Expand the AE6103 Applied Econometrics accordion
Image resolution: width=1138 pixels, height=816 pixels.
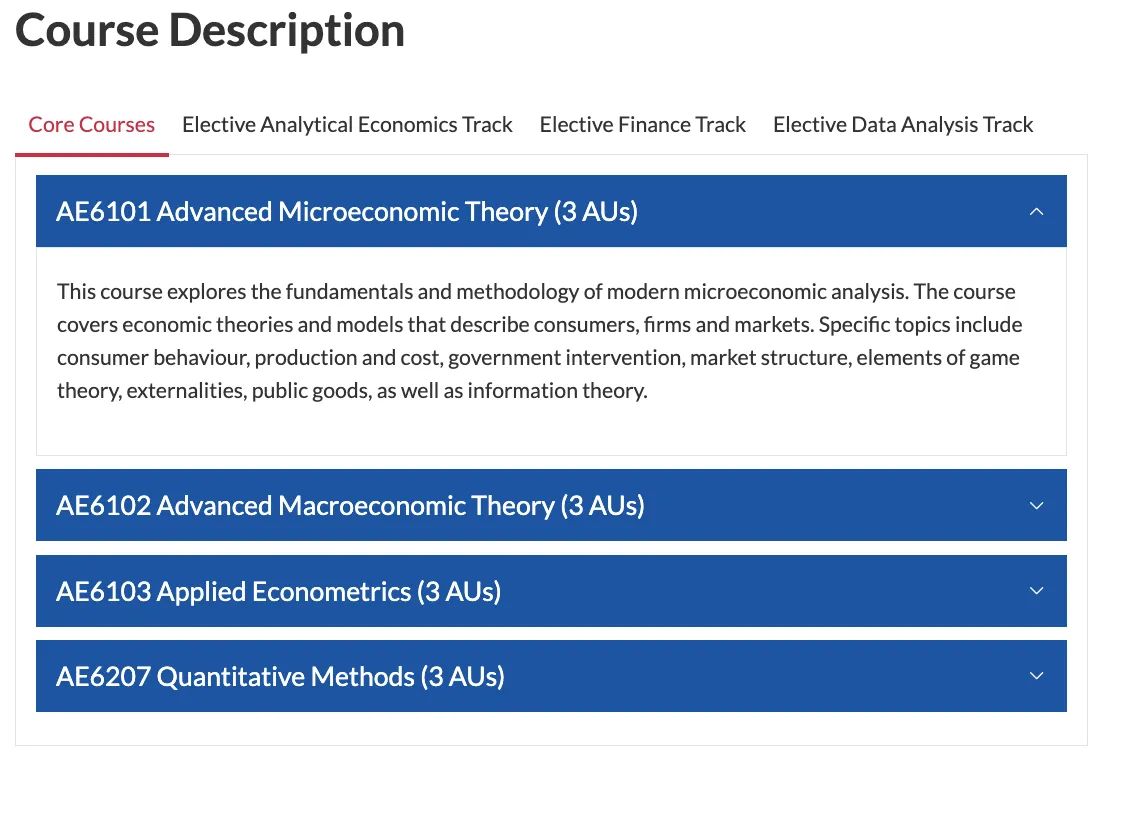(x=278, y=591)
